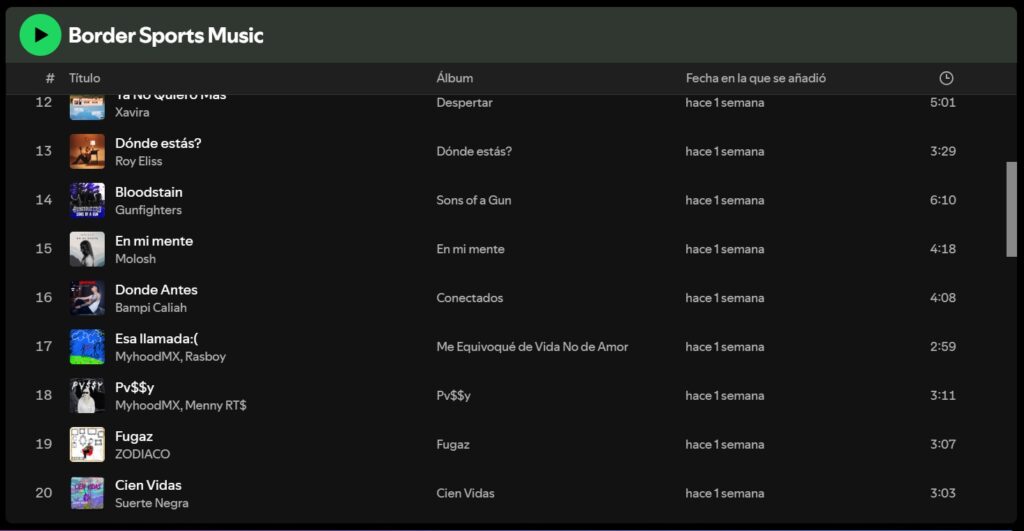Image resolution: width=1024 pixels, height=531 pixels.
Task: Sort by the Título column header
Action: coord(85,78)
